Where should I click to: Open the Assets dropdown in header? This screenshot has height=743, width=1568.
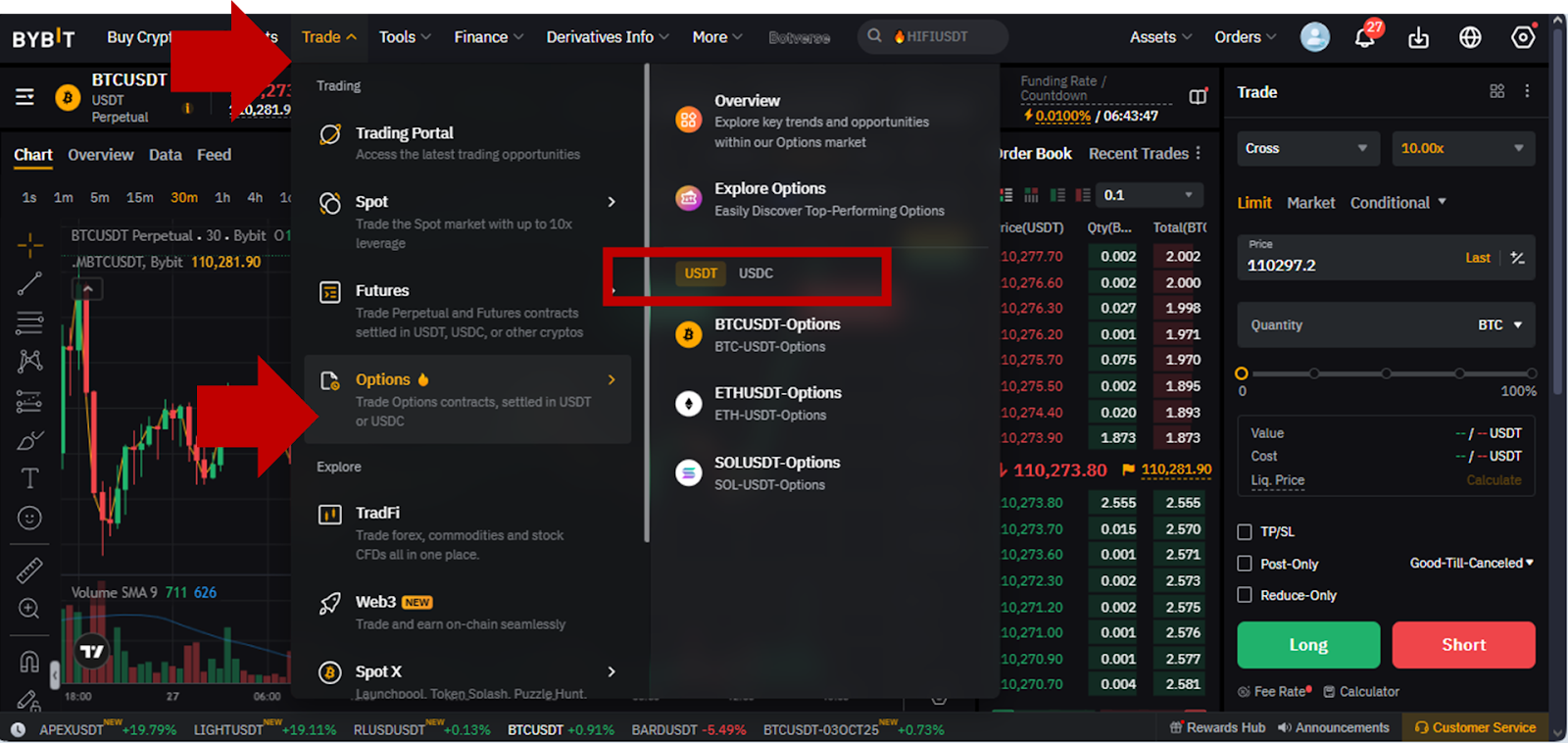[x=1161, y=37]
